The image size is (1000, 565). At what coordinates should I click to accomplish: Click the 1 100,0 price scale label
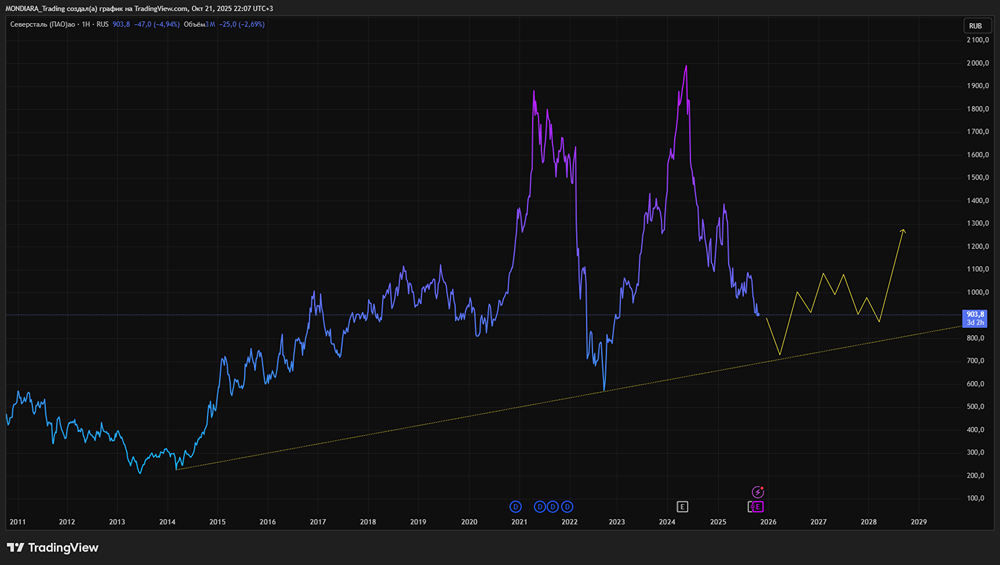click(978, 270)
